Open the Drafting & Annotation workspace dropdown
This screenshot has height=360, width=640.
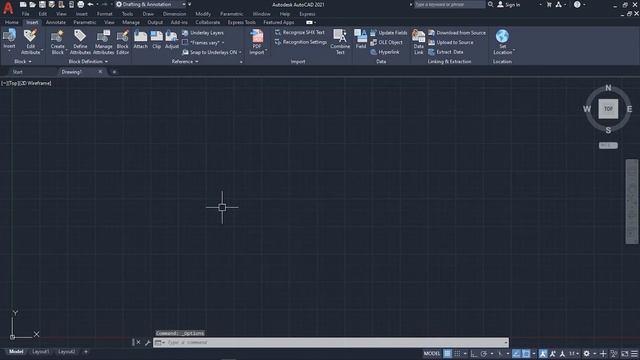tap(151, 4)
